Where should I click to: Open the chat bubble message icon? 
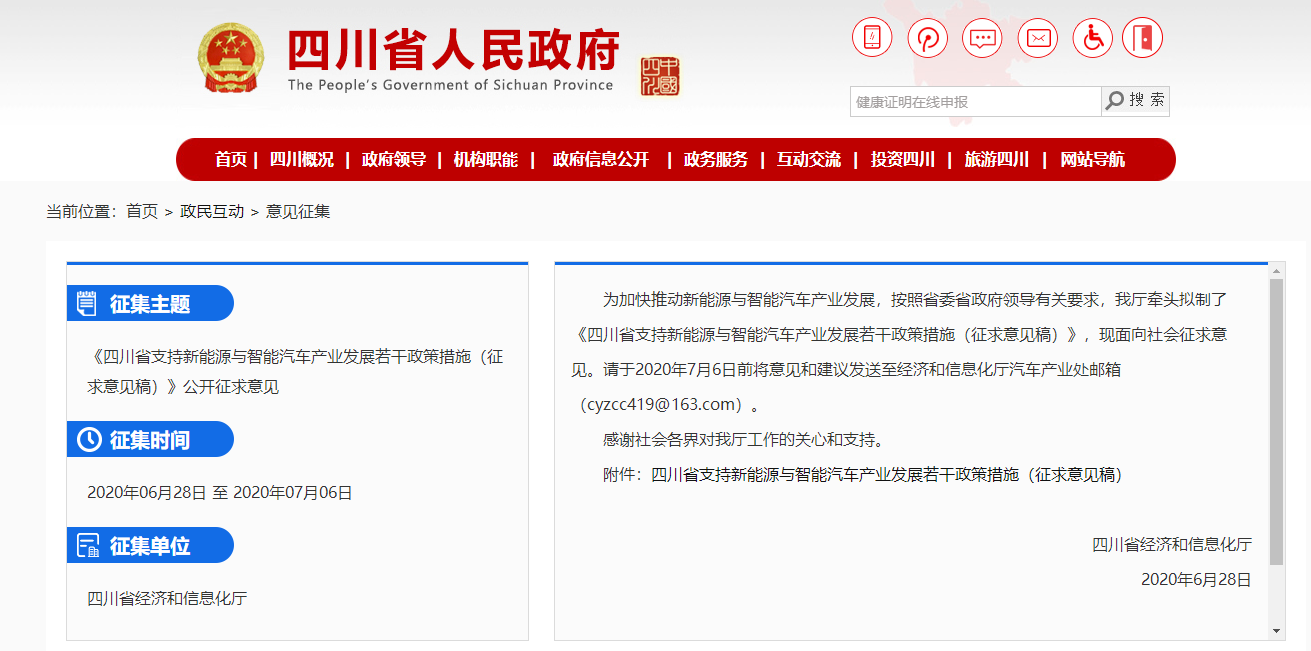[982, 38]
